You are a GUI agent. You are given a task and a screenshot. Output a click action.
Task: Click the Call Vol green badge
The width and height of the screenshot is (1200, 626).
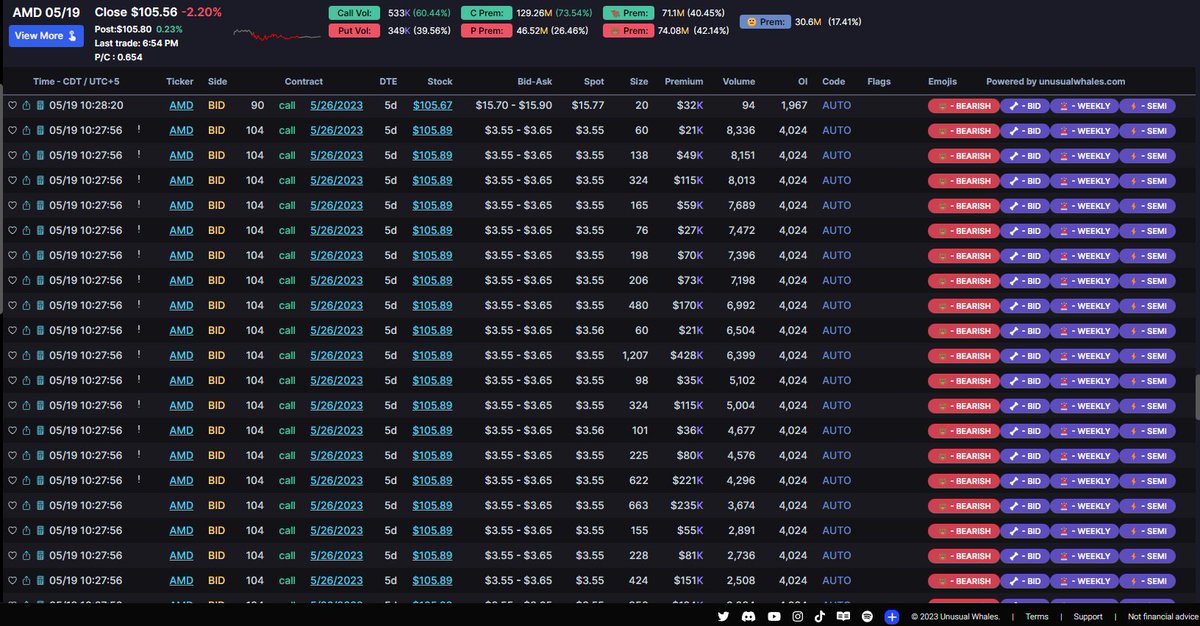coord(354,14)
